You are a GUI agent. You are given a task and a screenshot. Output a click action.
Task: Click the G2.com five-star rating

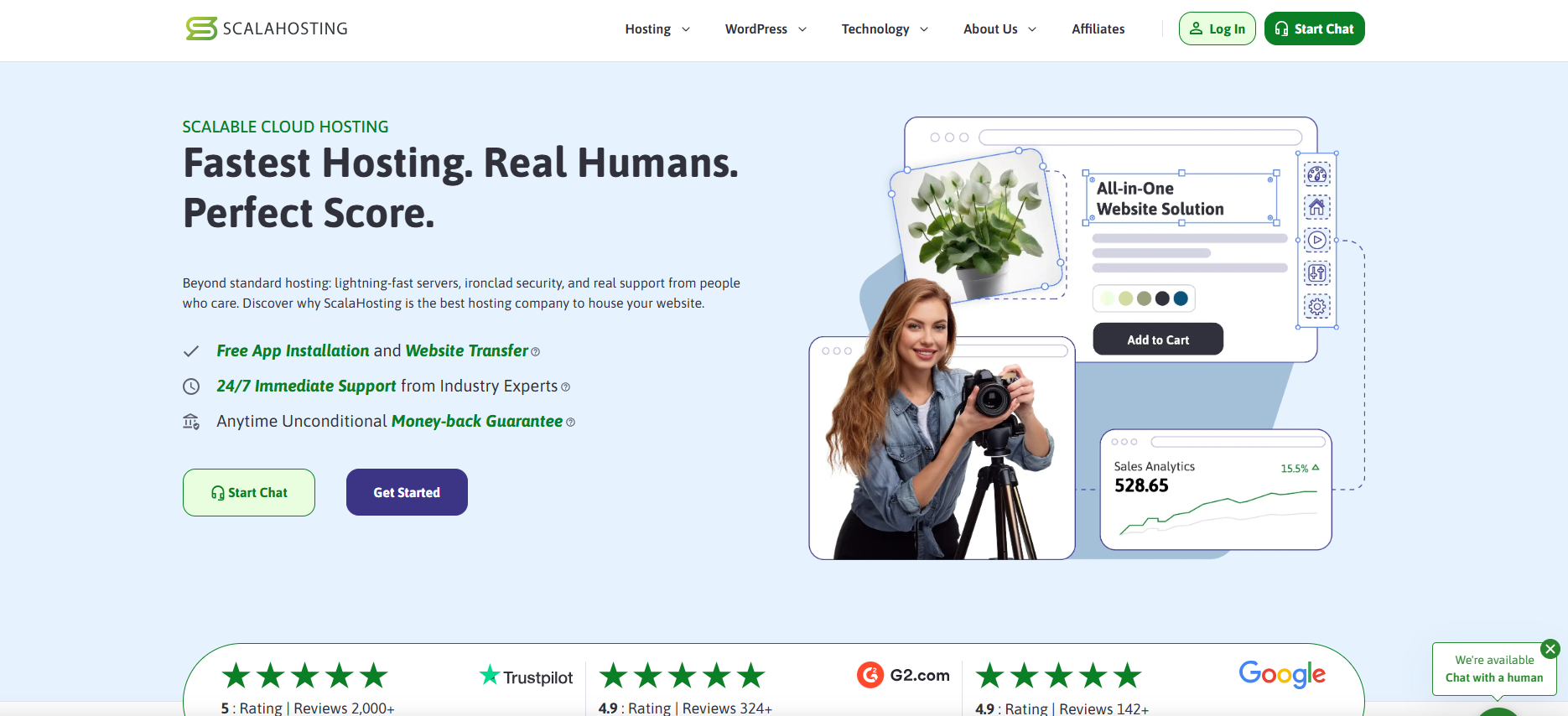pyautogui.click(x=682, y=676)
